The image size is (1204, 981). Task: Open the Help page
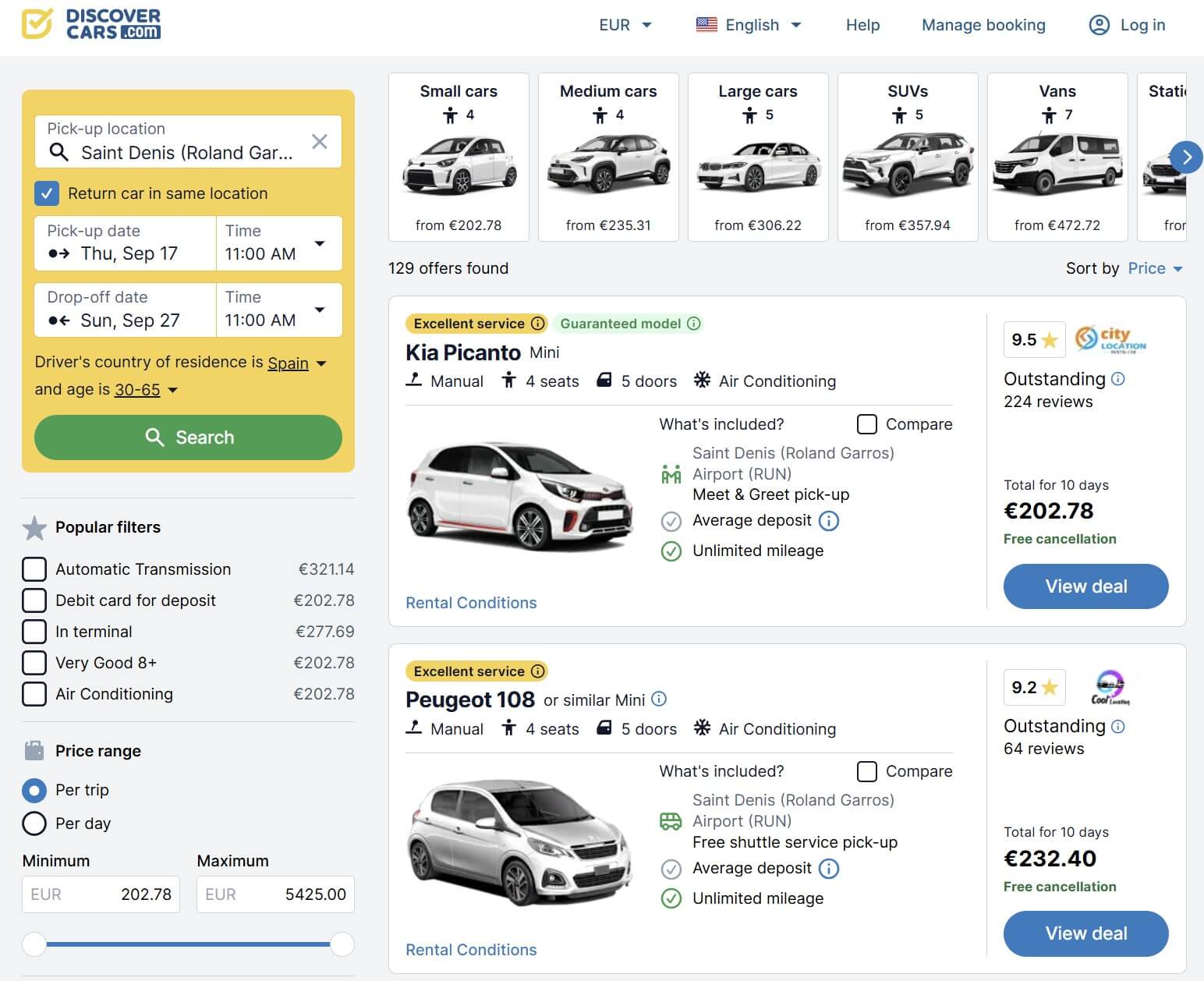[862, 25]
